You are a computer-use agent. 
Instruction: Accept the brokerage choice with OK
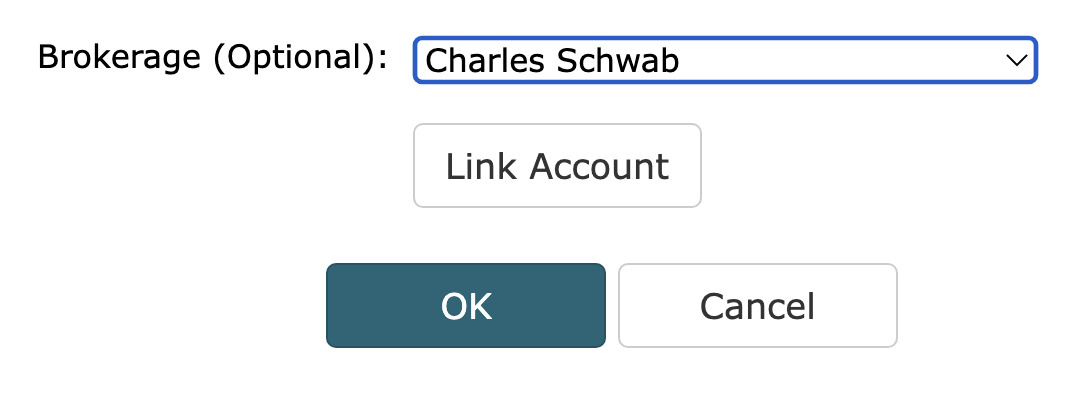tap(466, 306)
